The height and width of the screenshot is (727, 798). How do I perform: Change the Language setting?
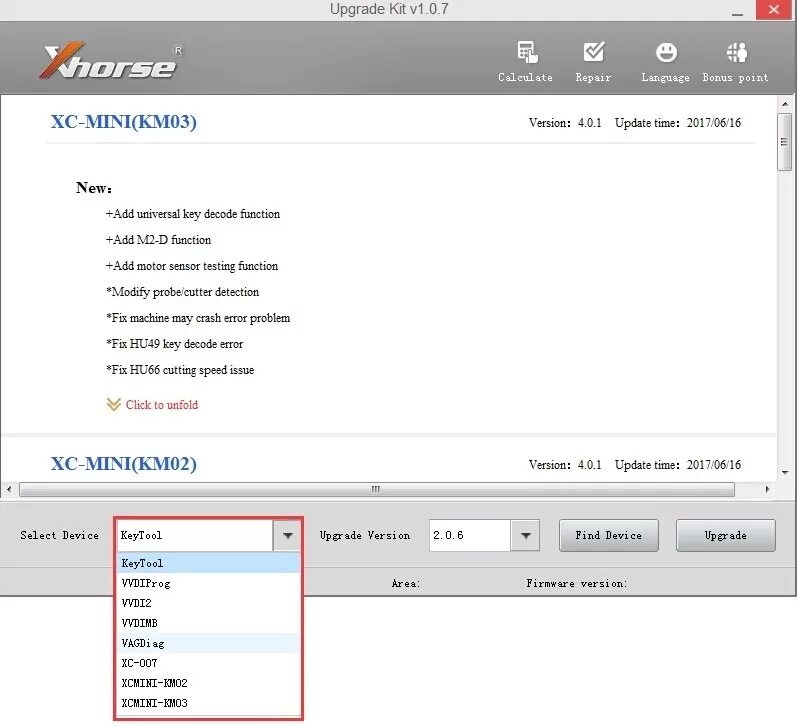(x=665, y=62)
